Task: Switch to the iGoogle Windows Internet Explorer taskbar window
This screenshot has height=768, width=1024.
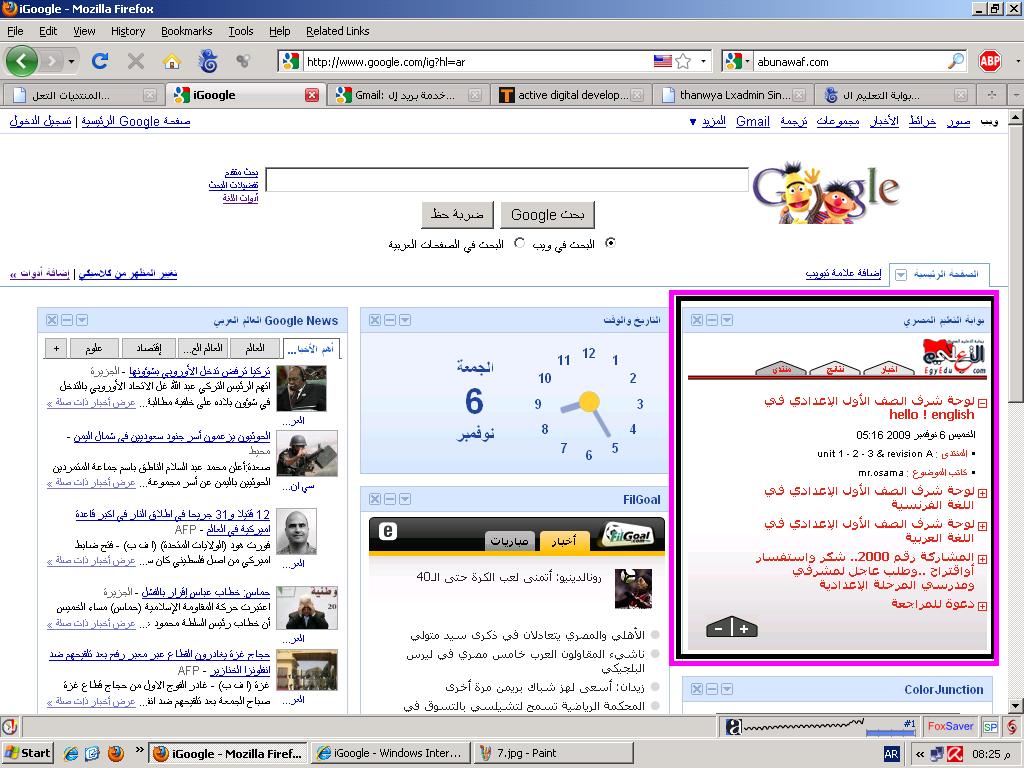Action: click(390, 754)
